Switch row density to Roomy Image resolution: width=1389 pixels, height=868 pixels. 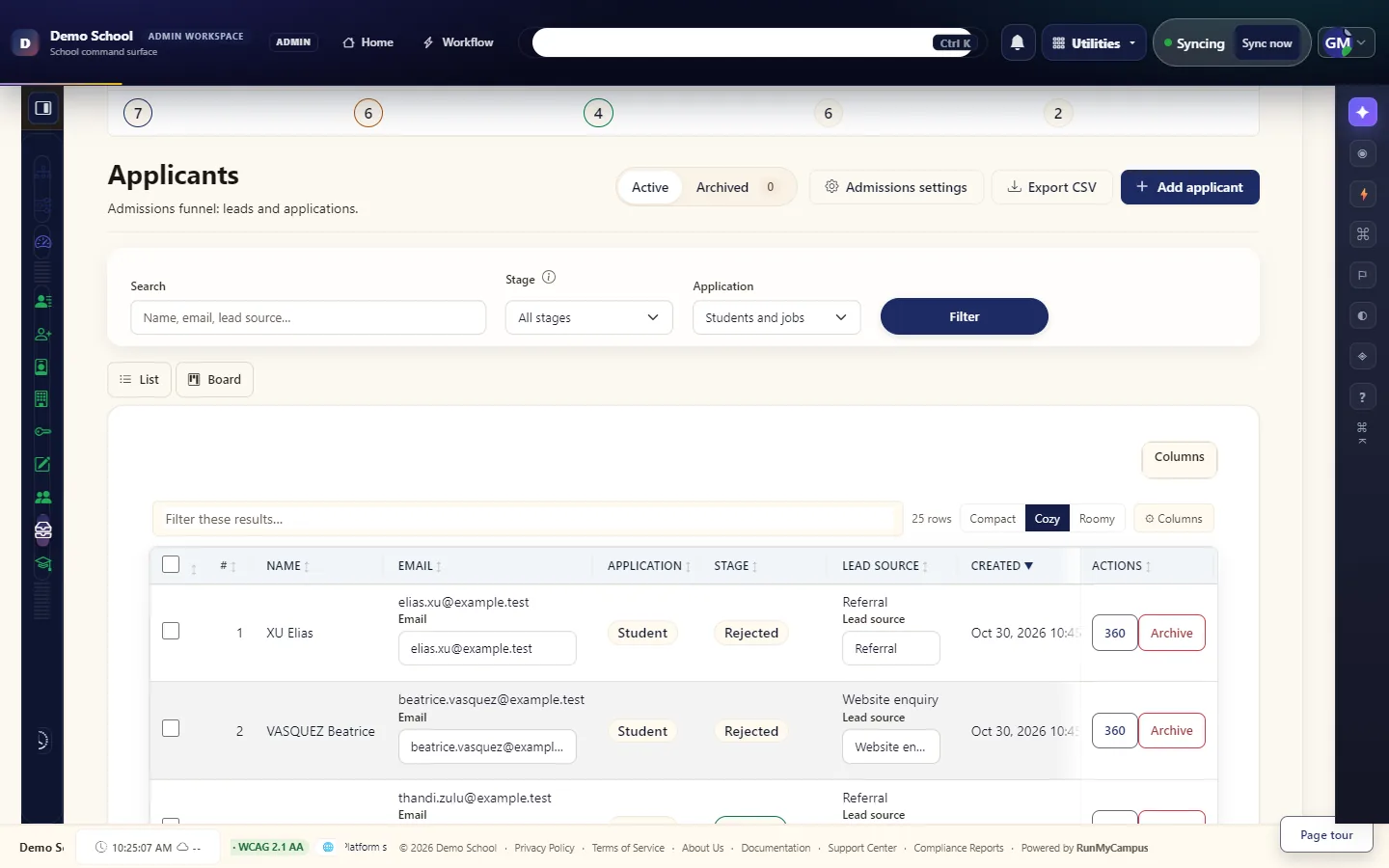[x=1097, y=519]
